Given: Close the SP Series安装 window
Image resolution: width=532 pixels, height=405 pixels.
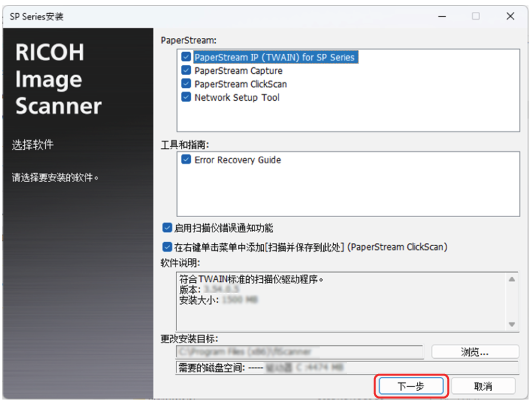Looking at the screenshot, I should pos(510,16).
